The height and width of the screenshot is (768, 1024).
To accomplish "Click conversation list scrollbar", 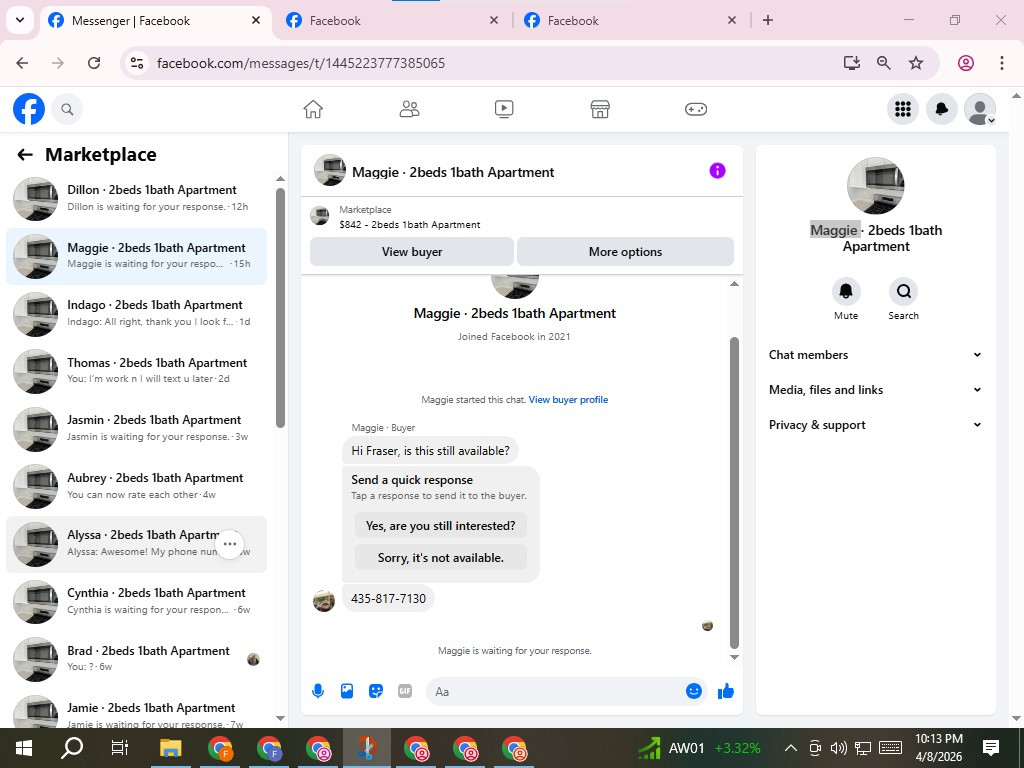I will (280, 308).
